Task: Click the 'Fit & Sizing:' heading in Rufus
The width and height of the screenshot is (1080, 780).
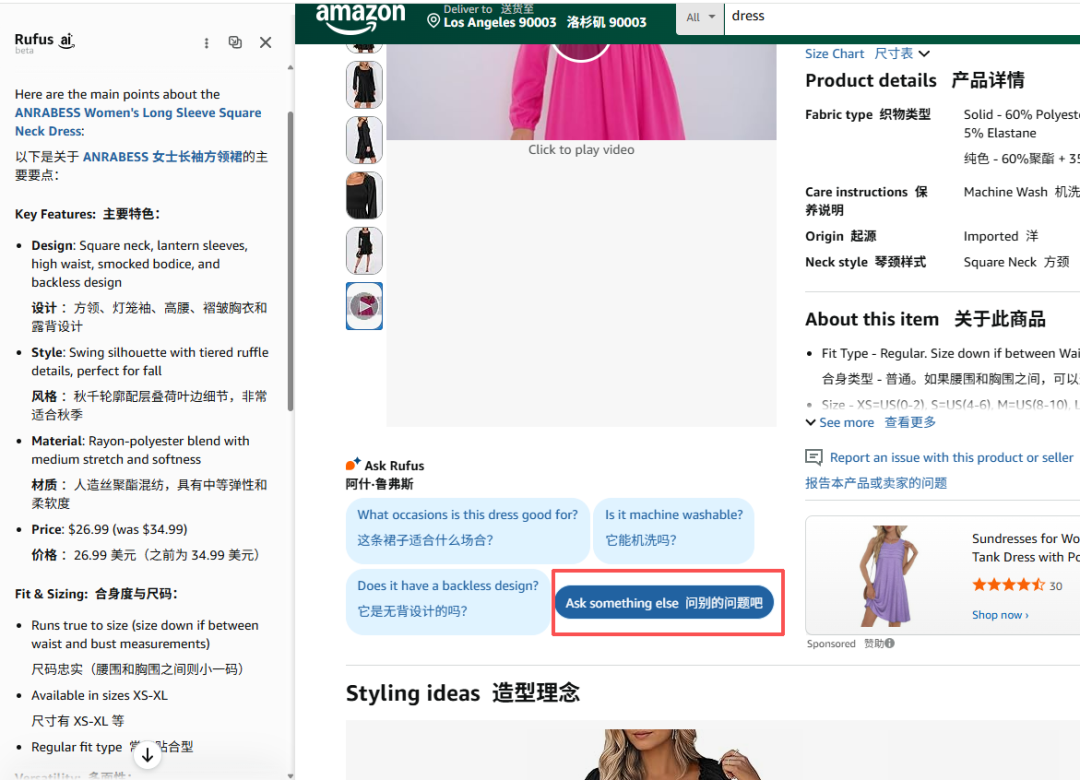Action: pos(51,593)
